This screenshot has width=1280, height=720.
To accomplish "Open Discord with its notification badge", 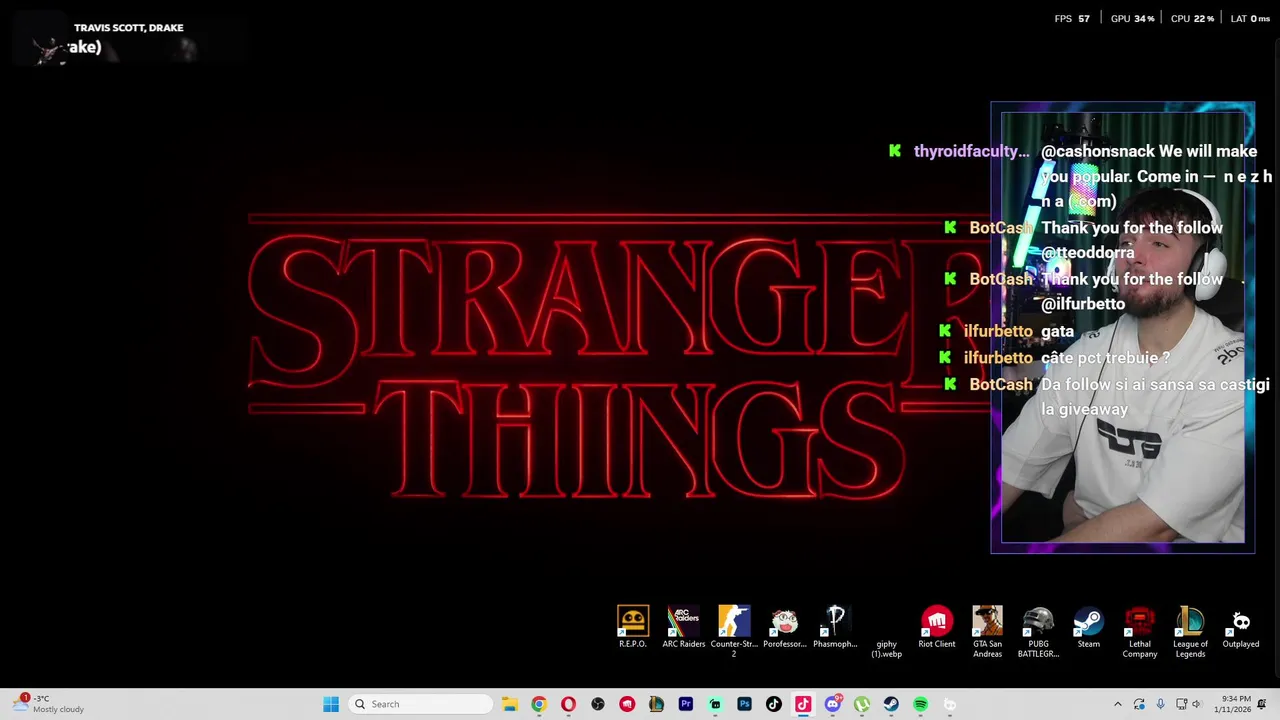I will (x=833, y=704).
